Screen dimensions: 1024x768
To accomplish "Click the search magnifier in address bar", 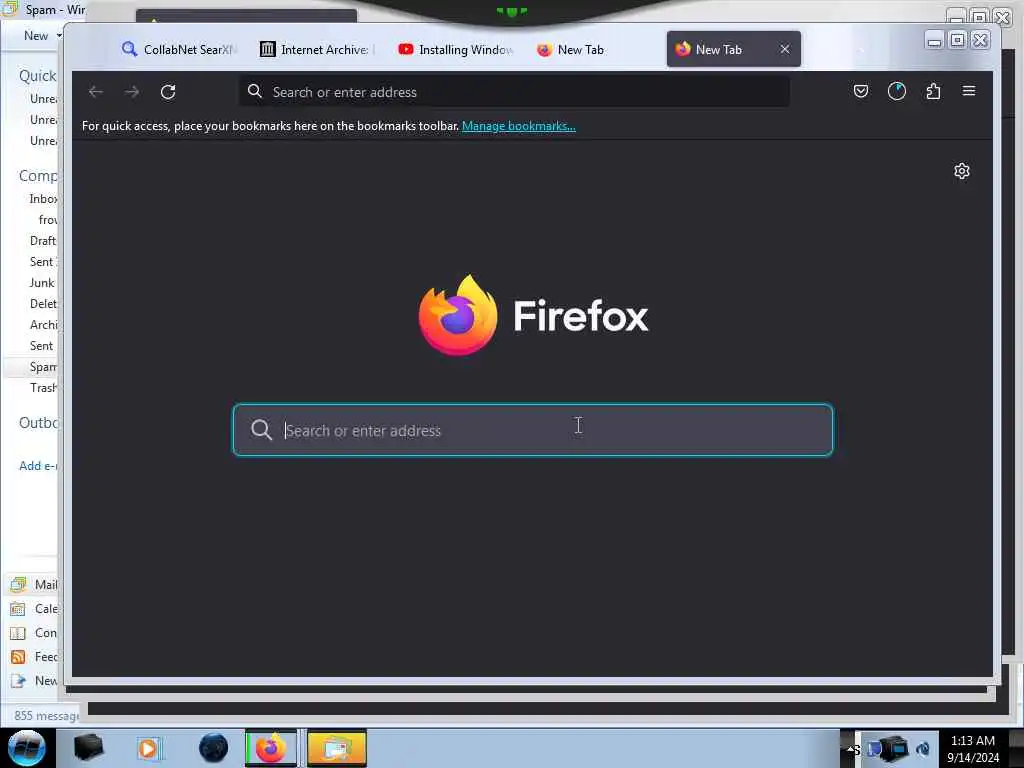I will 255,91.
